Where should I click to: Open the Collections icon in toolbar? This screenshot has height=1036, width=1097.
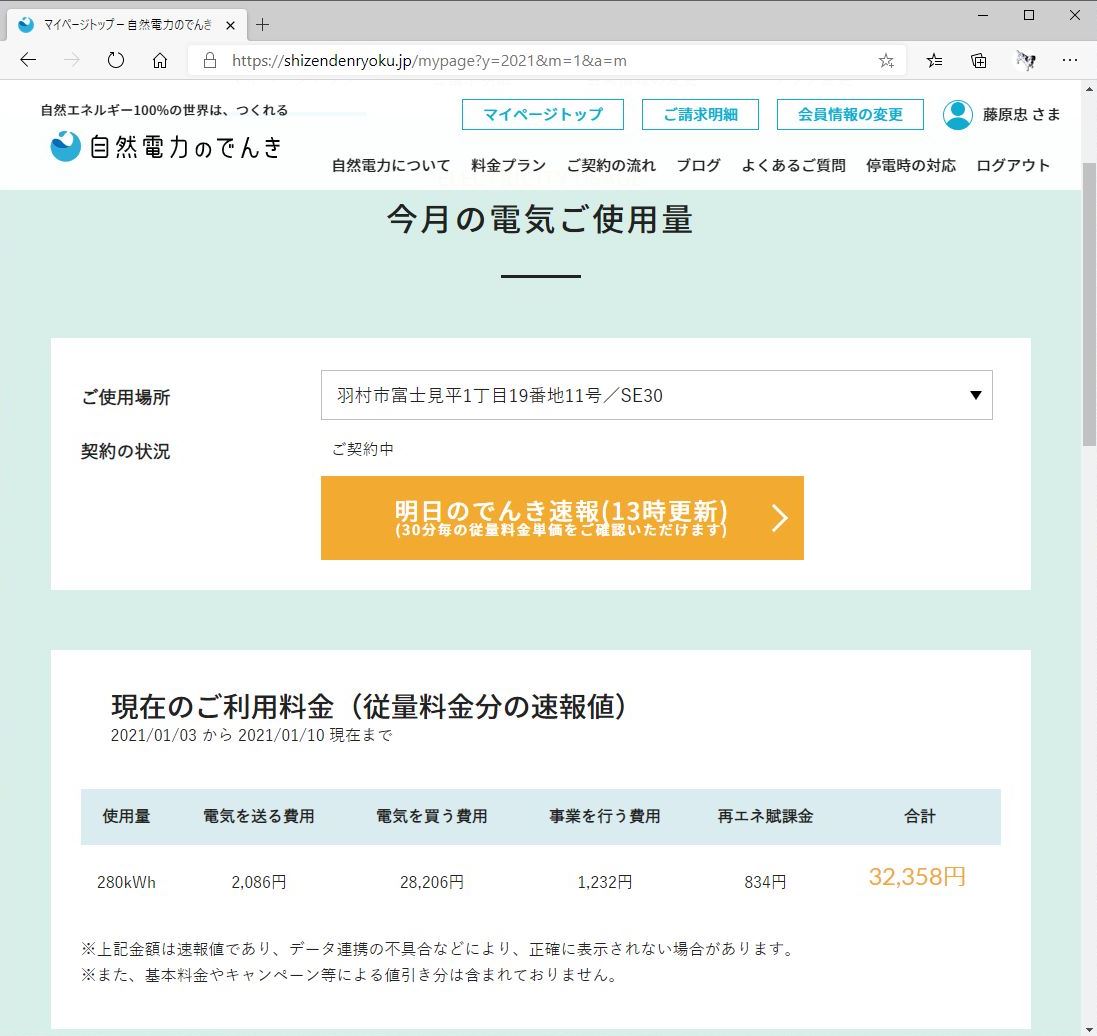click(x=979, y=61)
